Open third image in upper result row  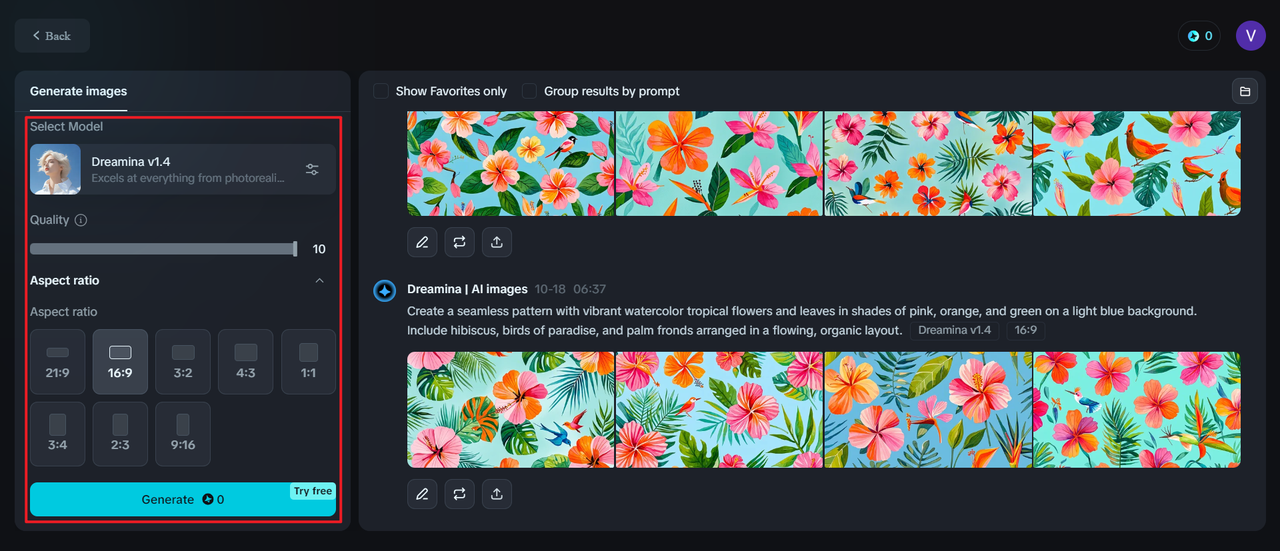pos(928,163)
